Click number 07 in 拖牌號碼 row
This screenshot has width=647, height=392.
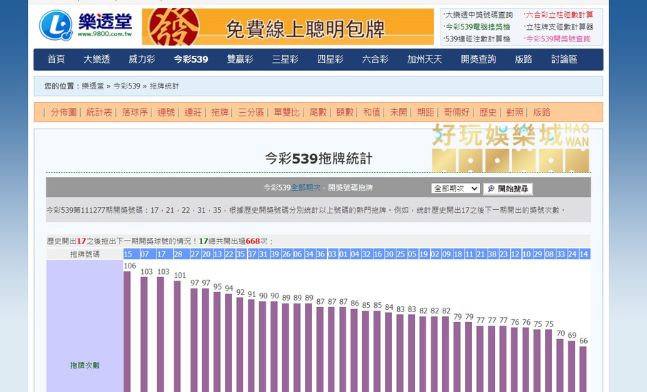[144, 254]
